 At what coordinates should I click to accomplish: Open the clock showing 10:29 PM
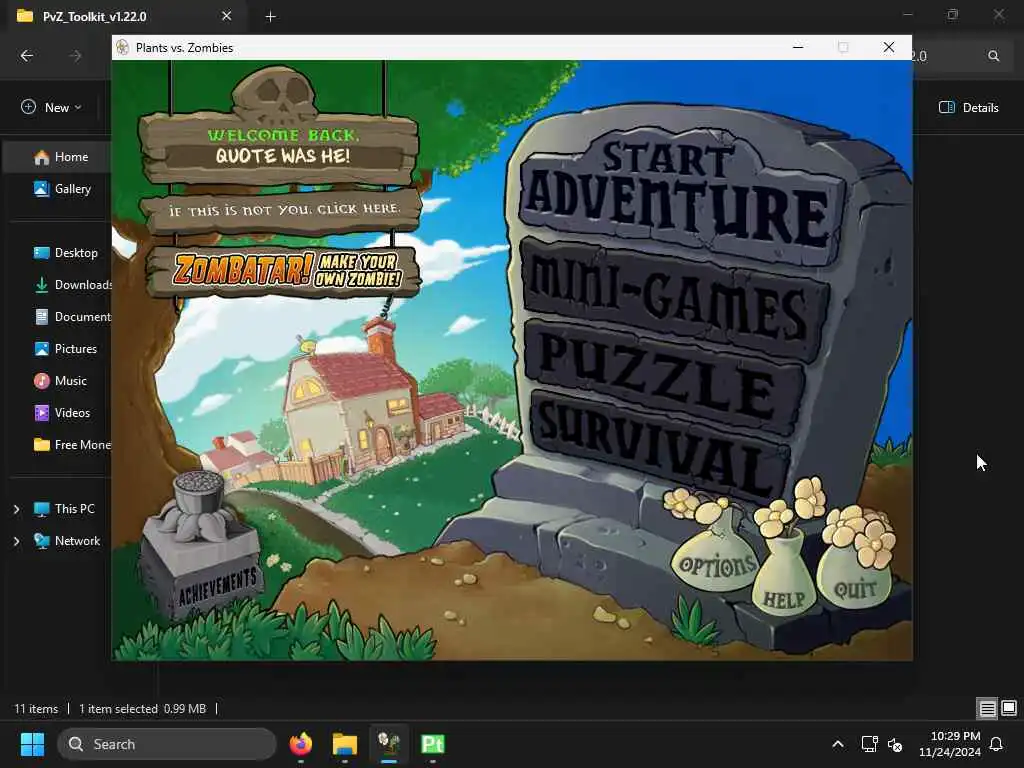coord(950,744)
